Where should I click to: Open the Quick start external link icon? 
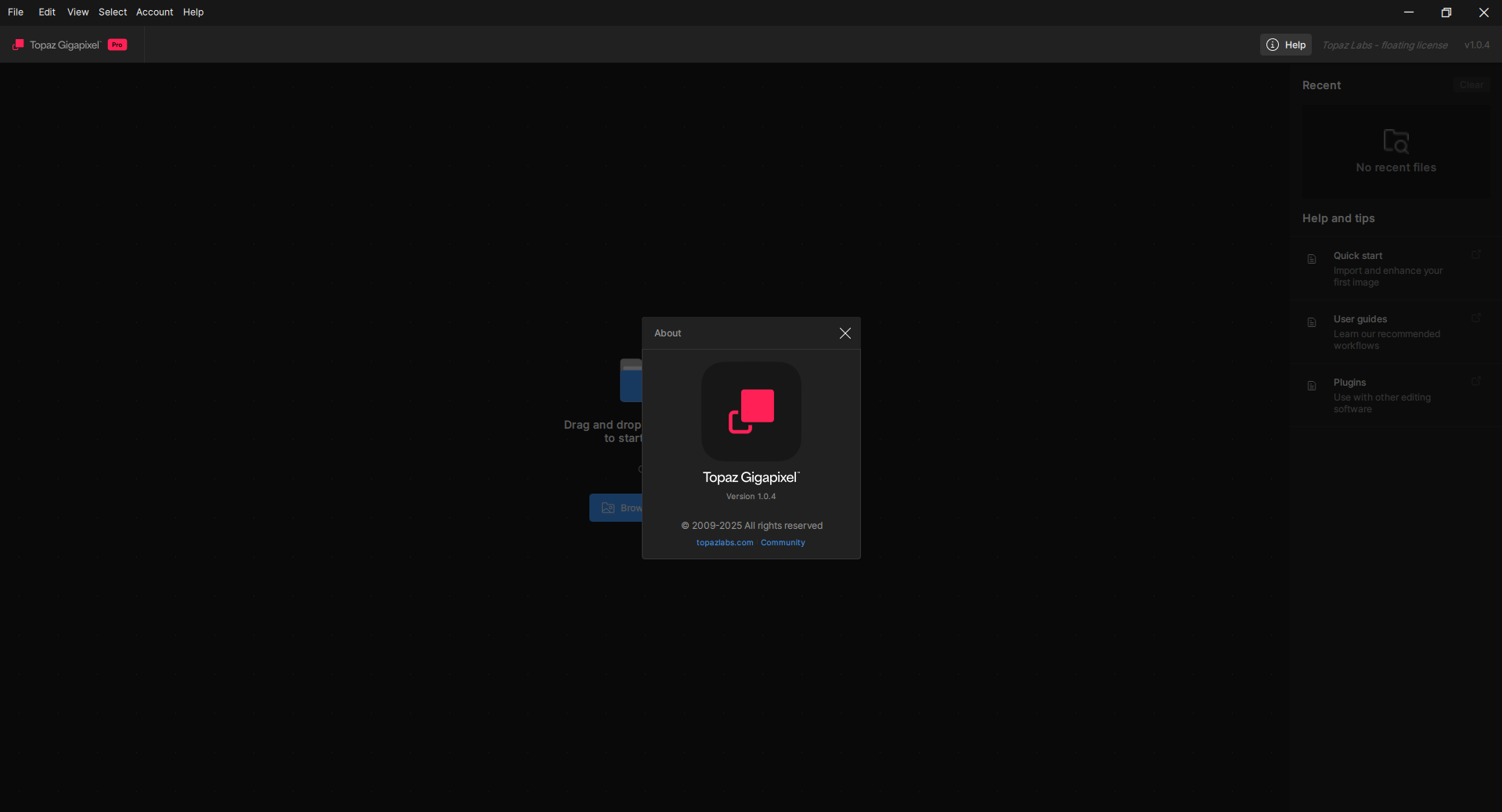(x=1475, y=255)
